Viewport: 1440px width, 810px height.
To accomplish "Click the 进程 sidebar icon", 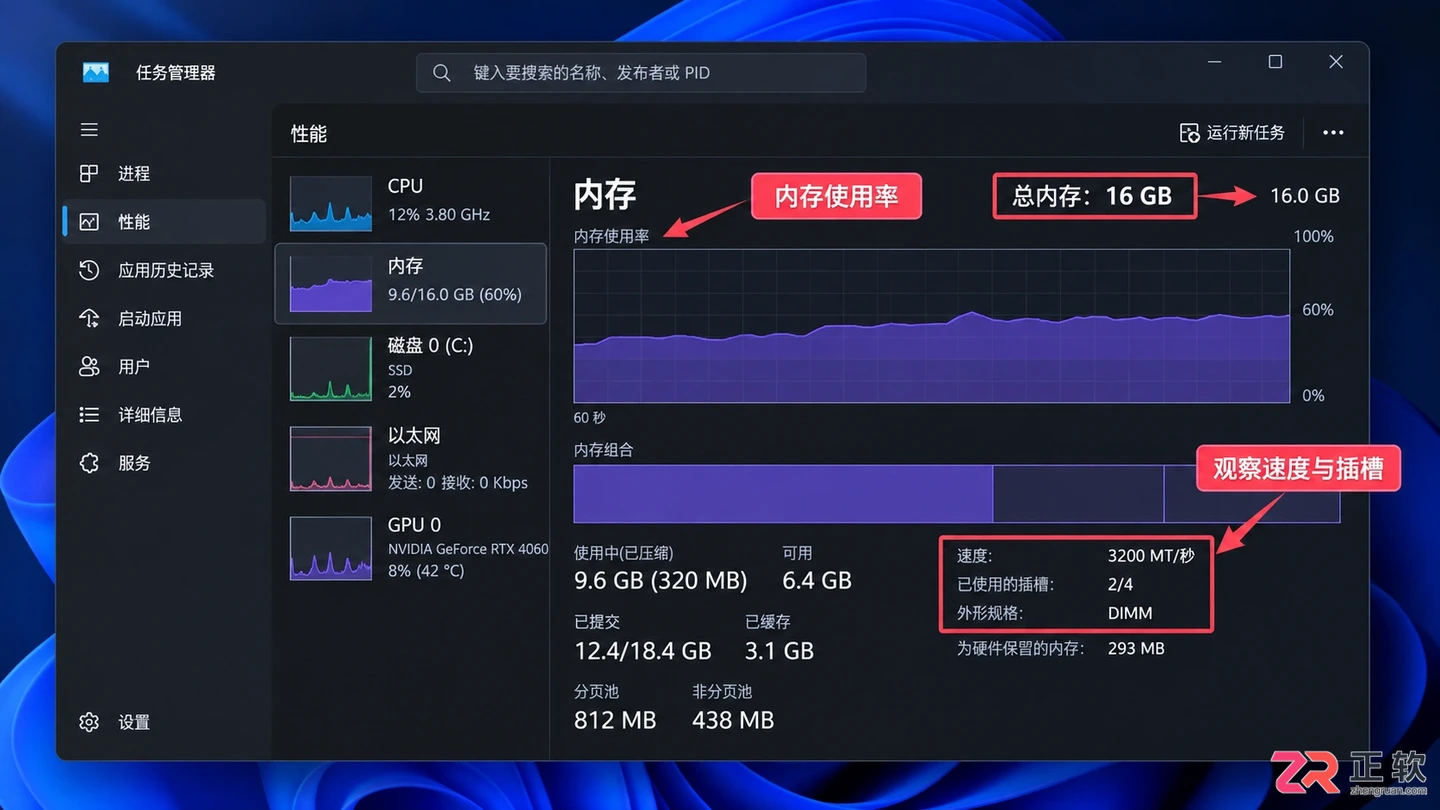I will coord(89,173).
